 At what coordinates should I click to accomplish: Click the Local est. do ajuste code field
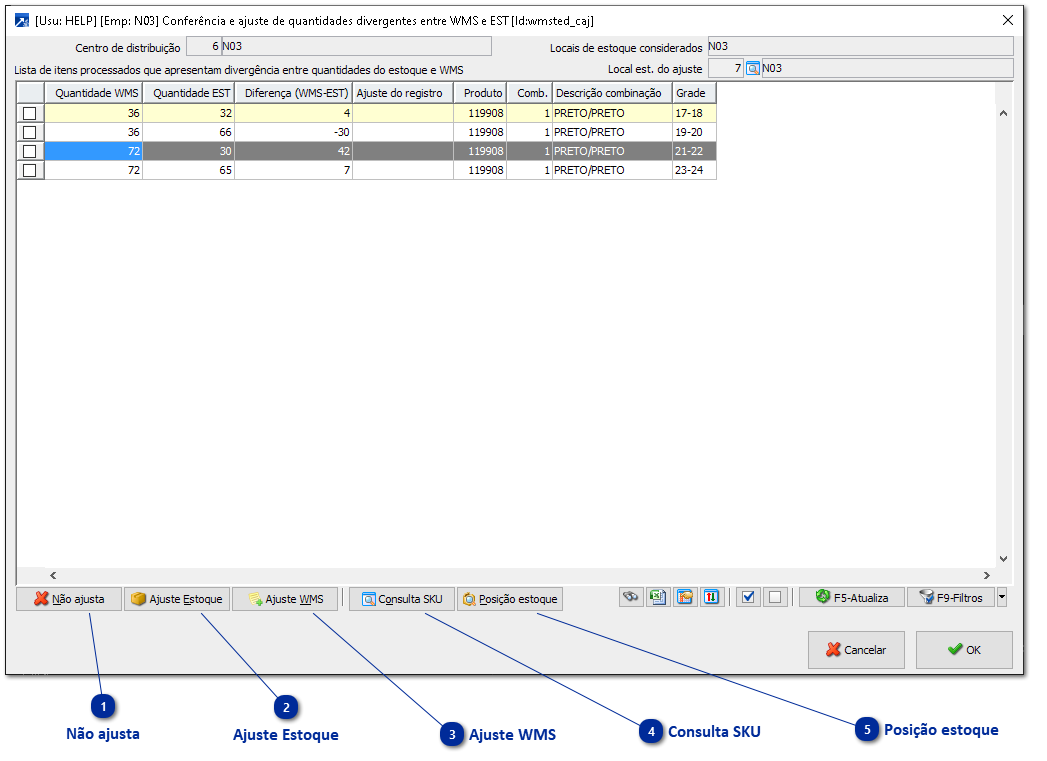click(x=726, y=68)
